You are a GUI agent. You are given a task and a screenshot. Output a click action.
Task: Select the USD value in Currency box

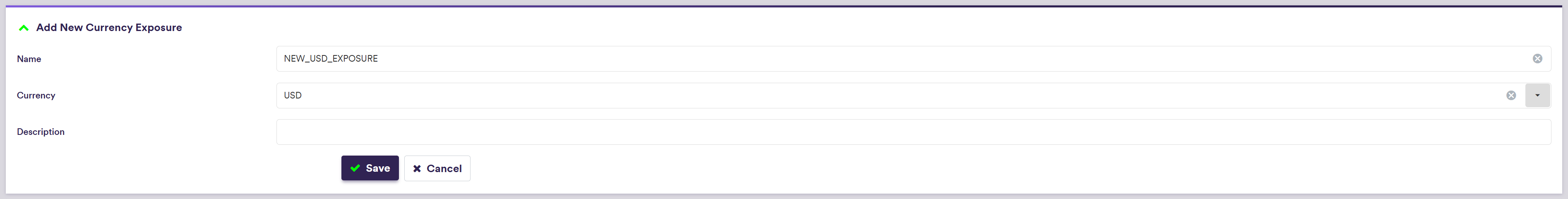pyautogui.click(x=293, y=96)
